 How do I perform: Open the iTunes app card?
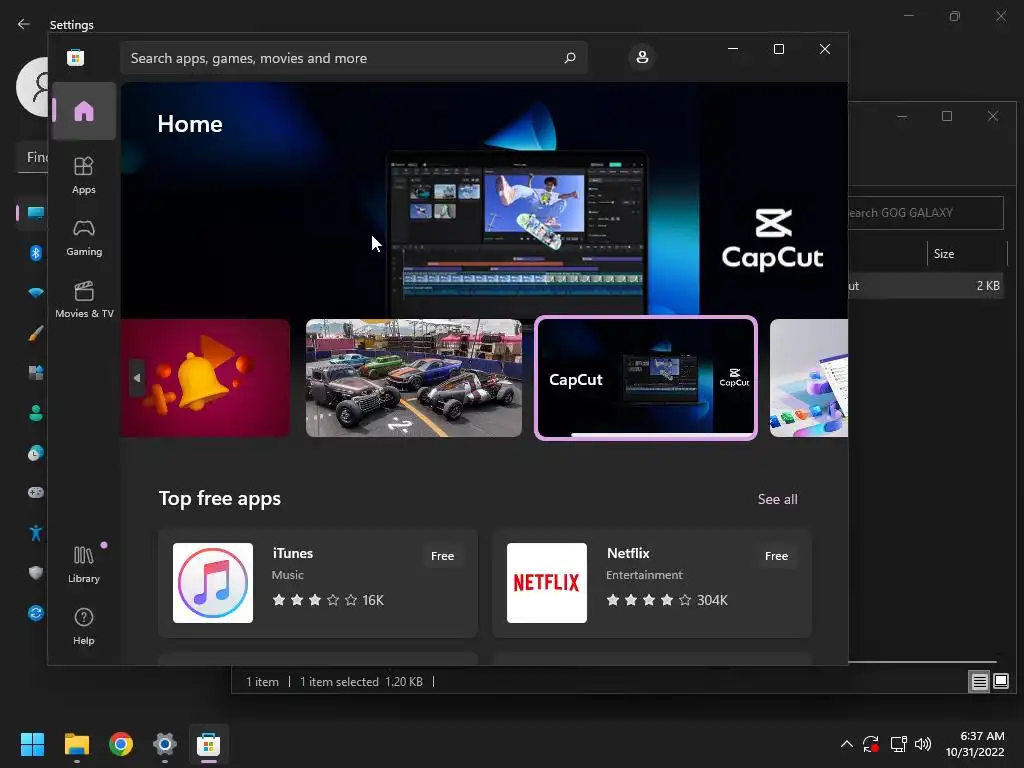[x=317, y=583]
